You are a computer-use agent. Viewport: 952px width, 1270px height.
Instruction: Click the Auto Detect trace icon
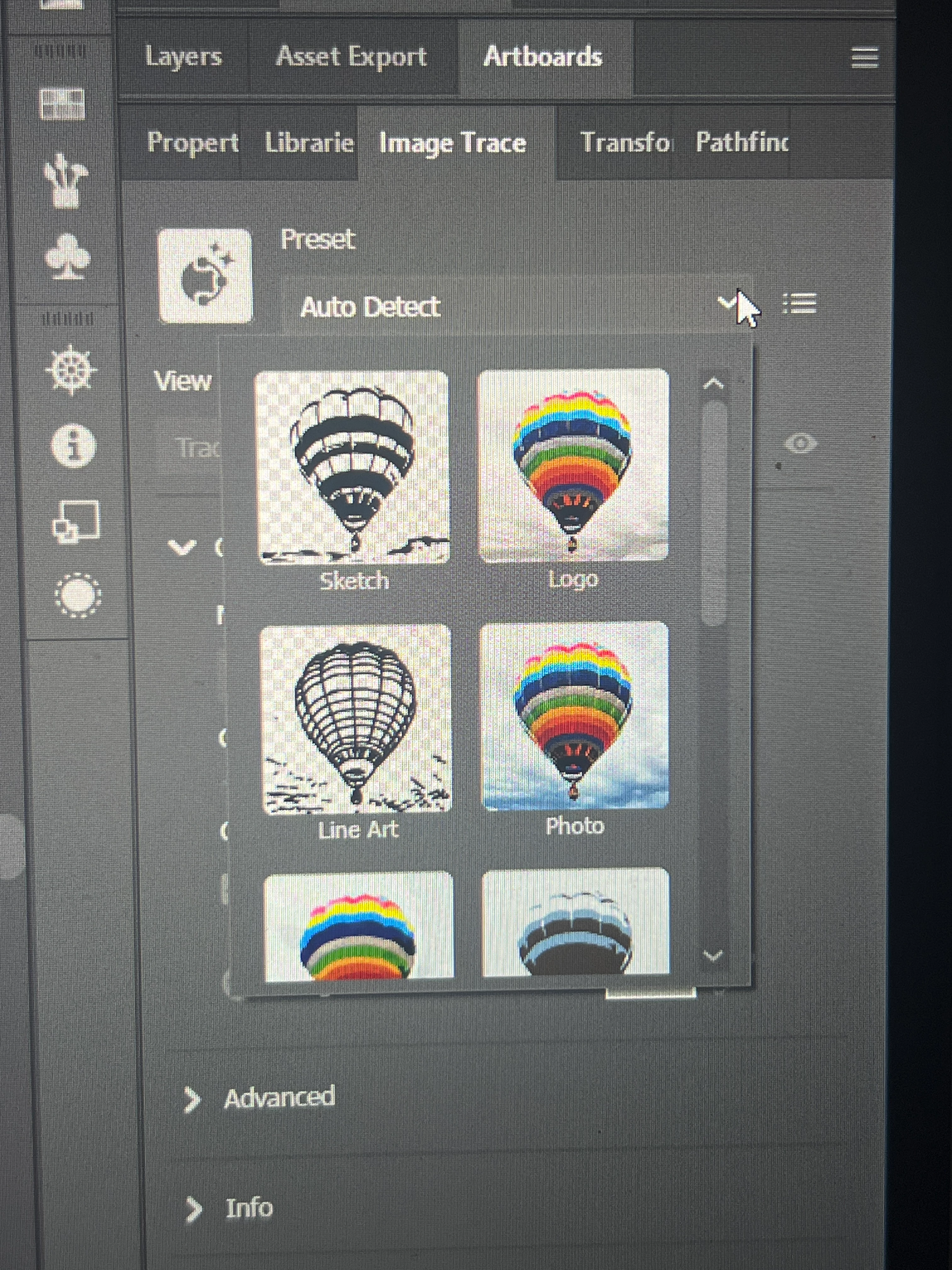[x=205, y=276]
